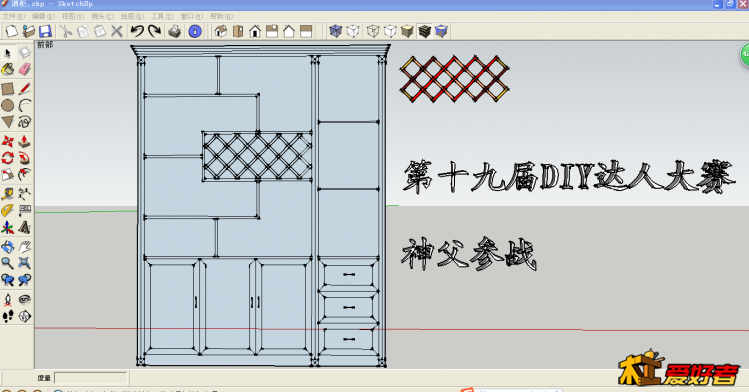This screenshot has width=749, height=392.
Task: Select the pink Eraser tool
Action: click(25, 70)
